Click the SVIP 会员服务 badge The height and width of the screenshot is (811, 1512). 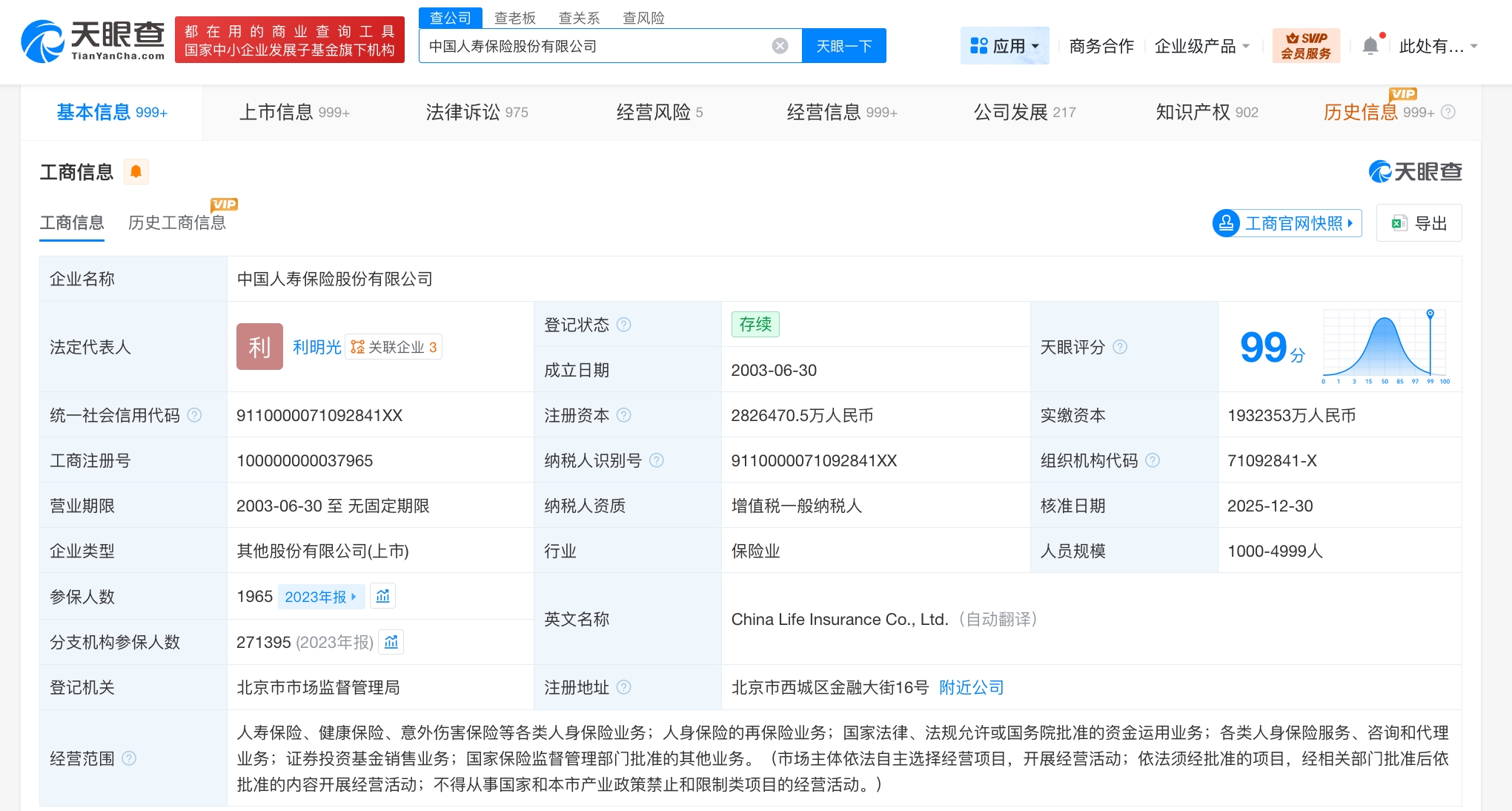1306,46
